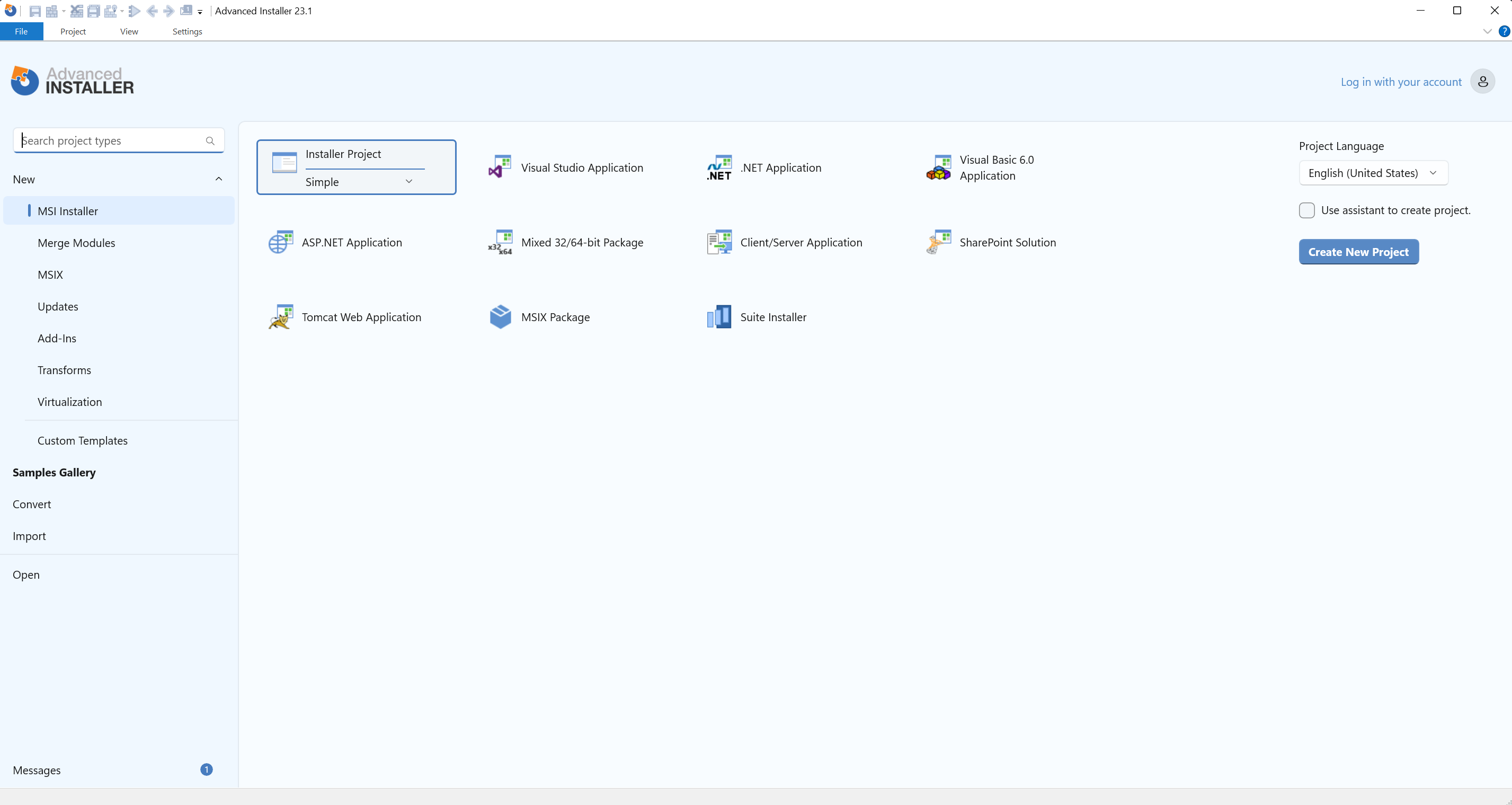
Task: Enable Use assistant to create project
Action: point(1306,210)
